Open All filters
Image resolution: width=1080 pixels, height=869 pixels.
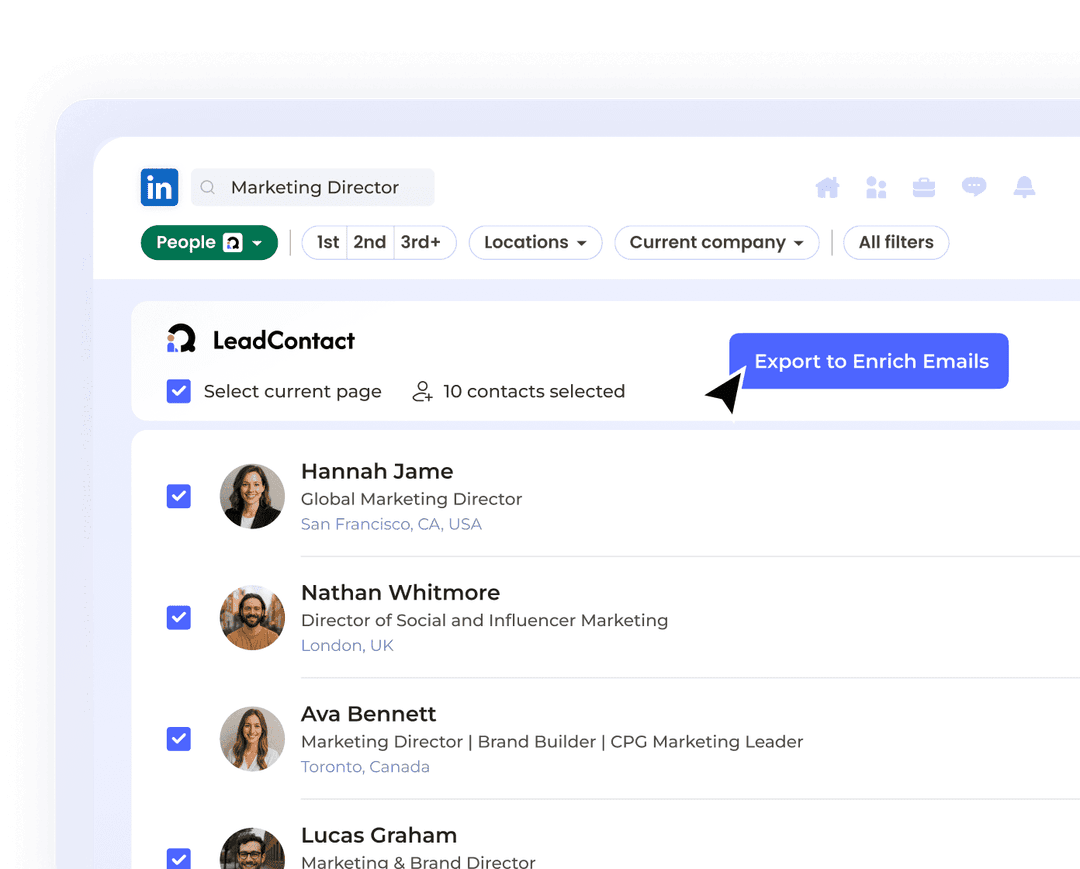pos(896,242)
